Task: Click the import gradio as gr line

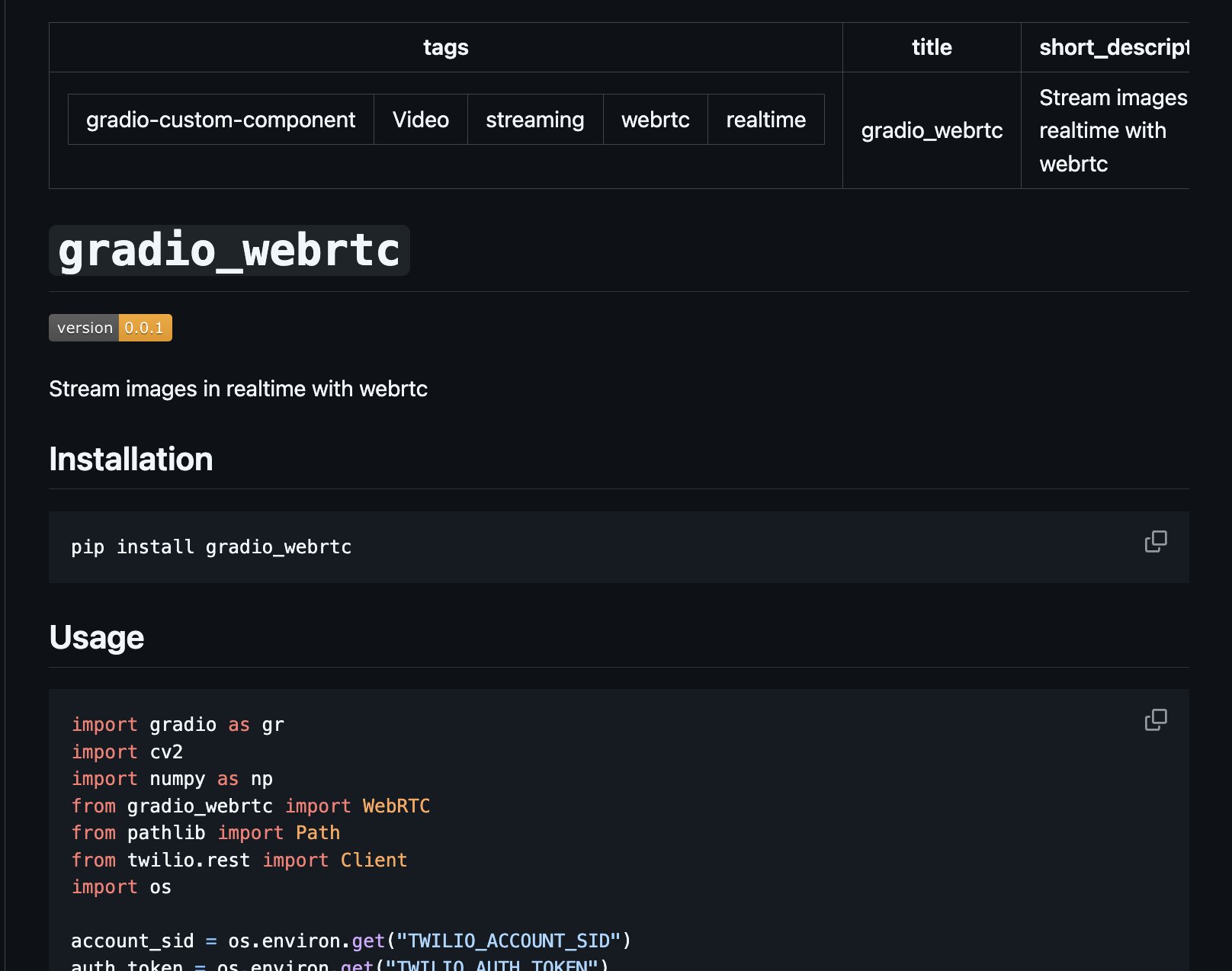Action: pyautogui.click(x=178, y=725)
